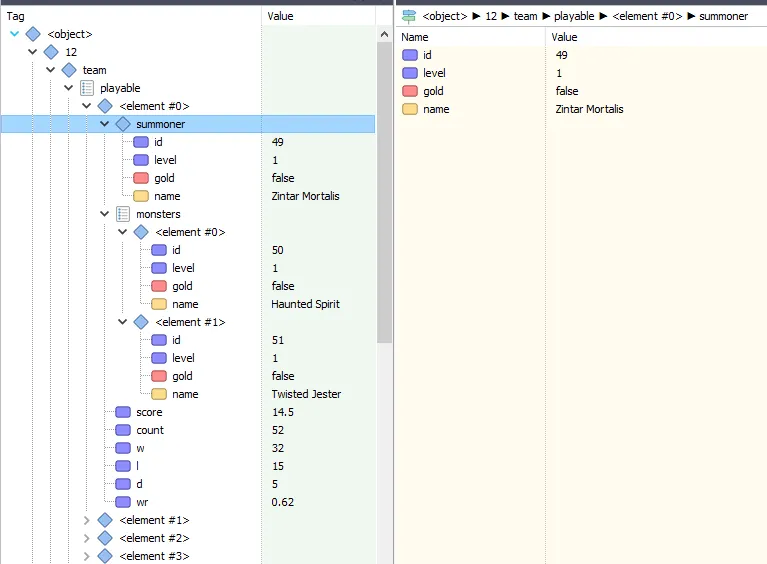Click the name icon for Twisted Jester
Screen dimensions: 767x564
click(159, 394)
